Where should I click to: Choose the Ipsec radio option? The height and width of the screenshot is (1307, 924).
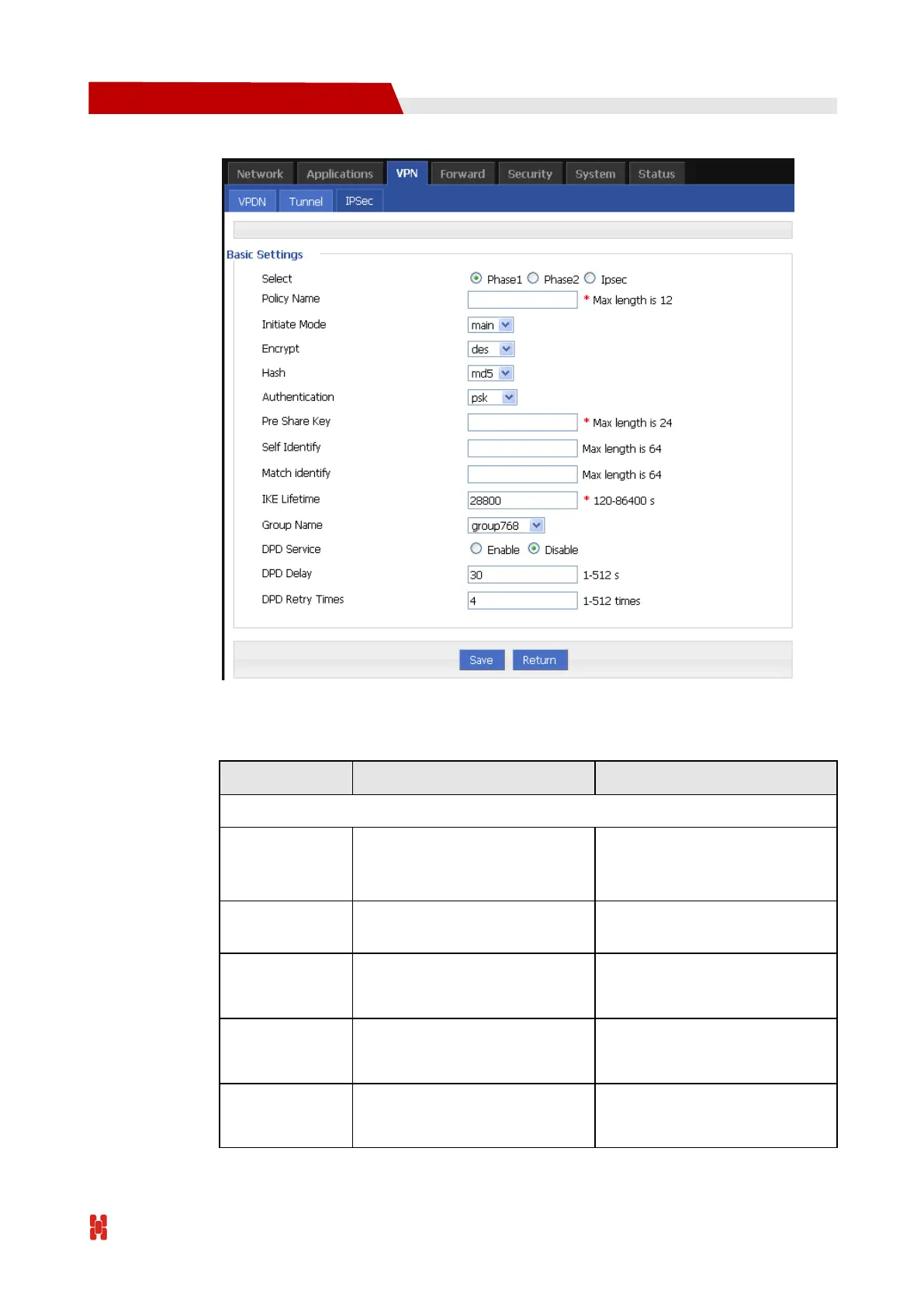coord(590,278)
